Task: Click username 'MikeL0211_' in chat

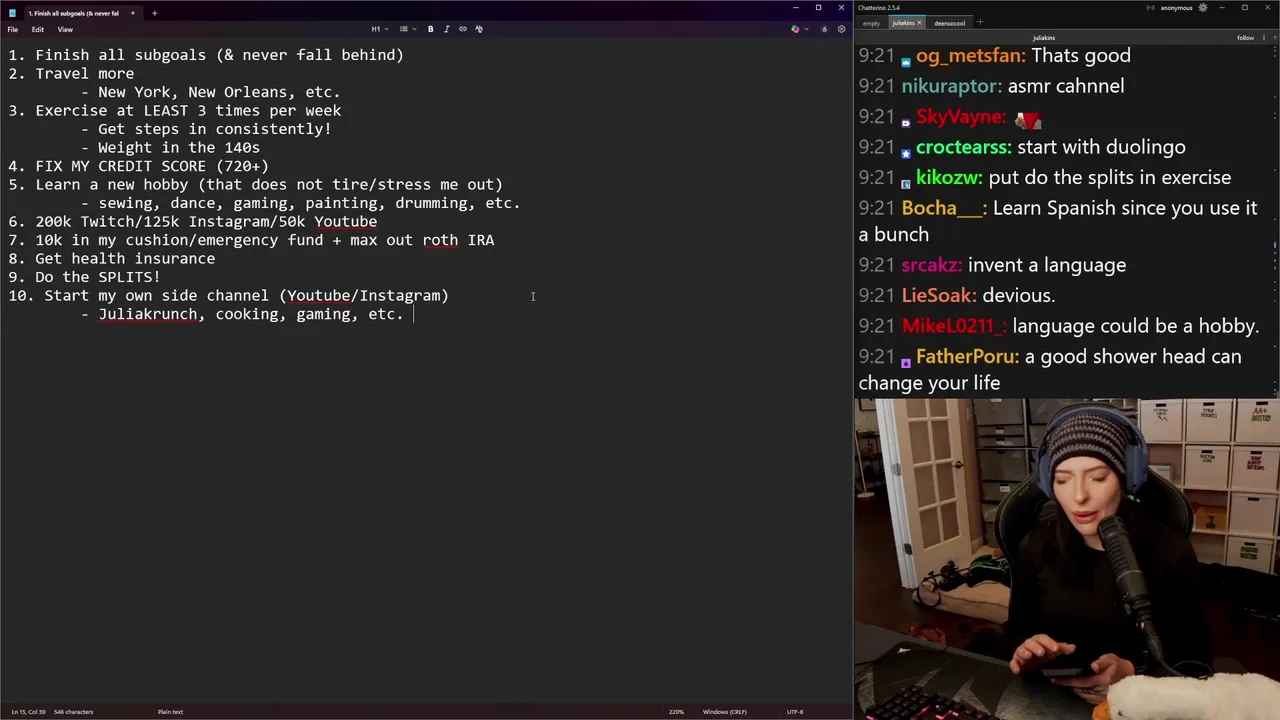Action: tap(954, 326)
